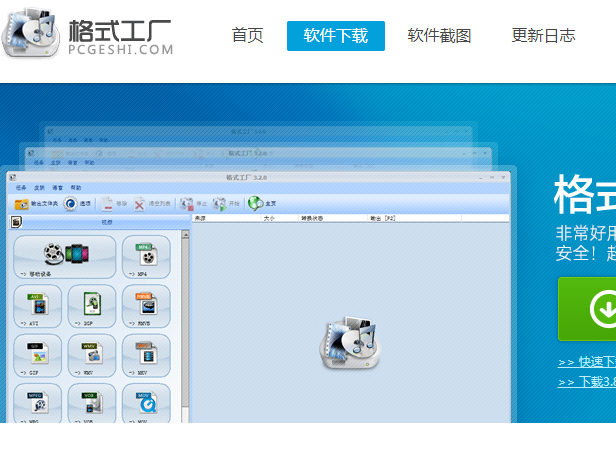Click the green download button
The height and width of the screenshot is (462, 616).
pos(587,309)
